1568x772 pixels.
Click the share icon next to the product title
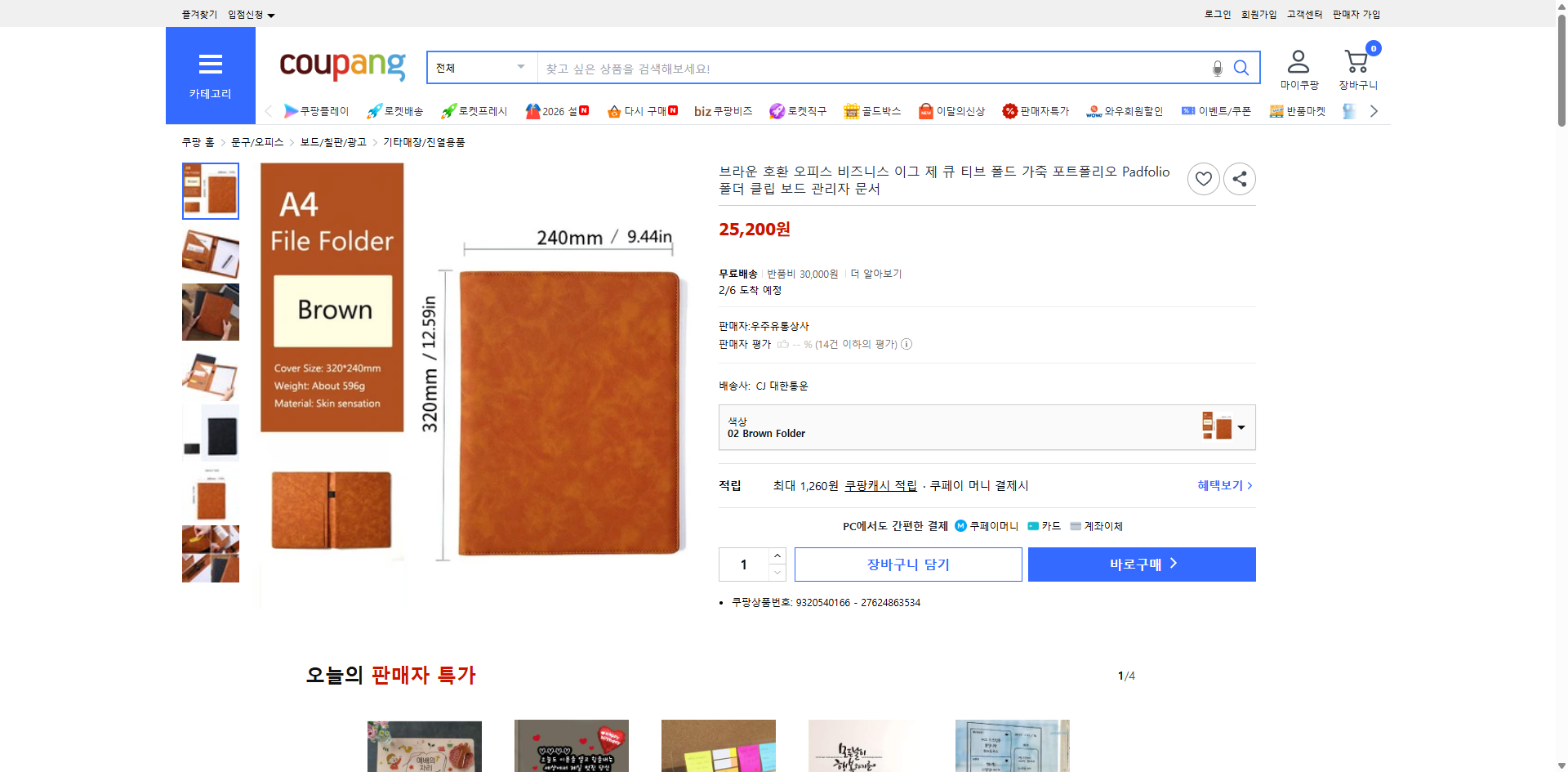pos(1239,178)
